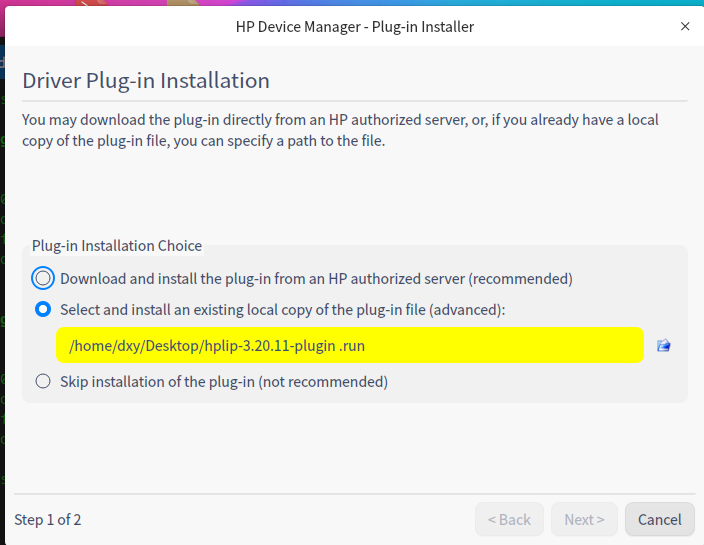
Task: Select the HP authorized server download radio button
Action: 43,278
